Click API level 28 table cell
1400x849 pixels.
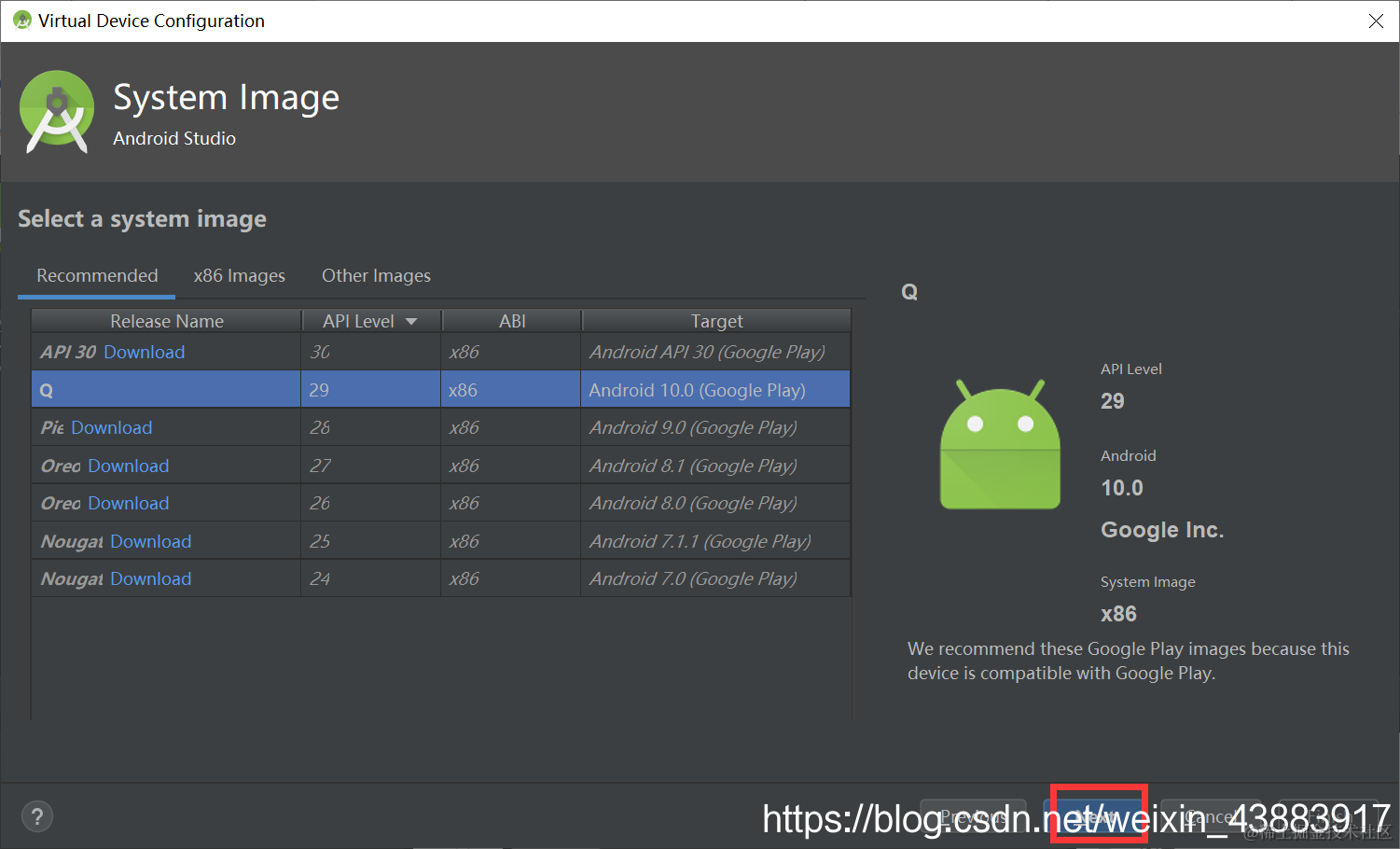371,427
